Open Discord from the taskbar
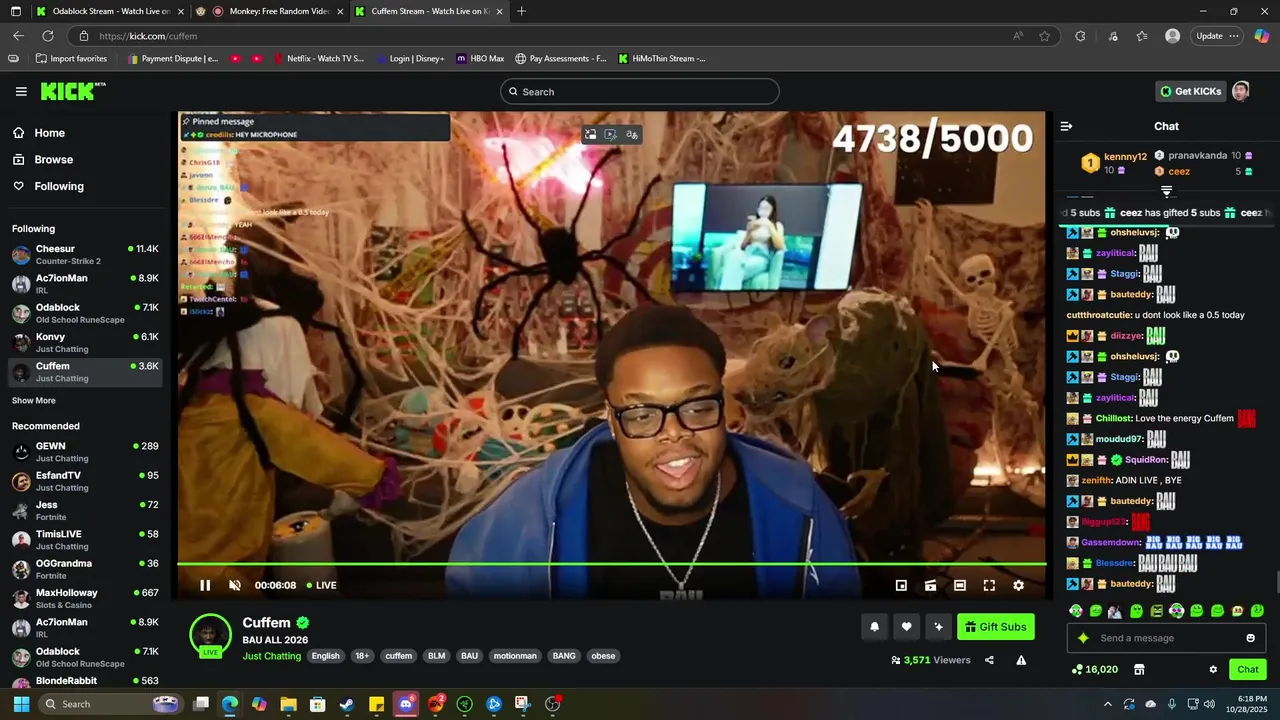The height and width of the screenshot is (720, 1280). pos(405,704)
